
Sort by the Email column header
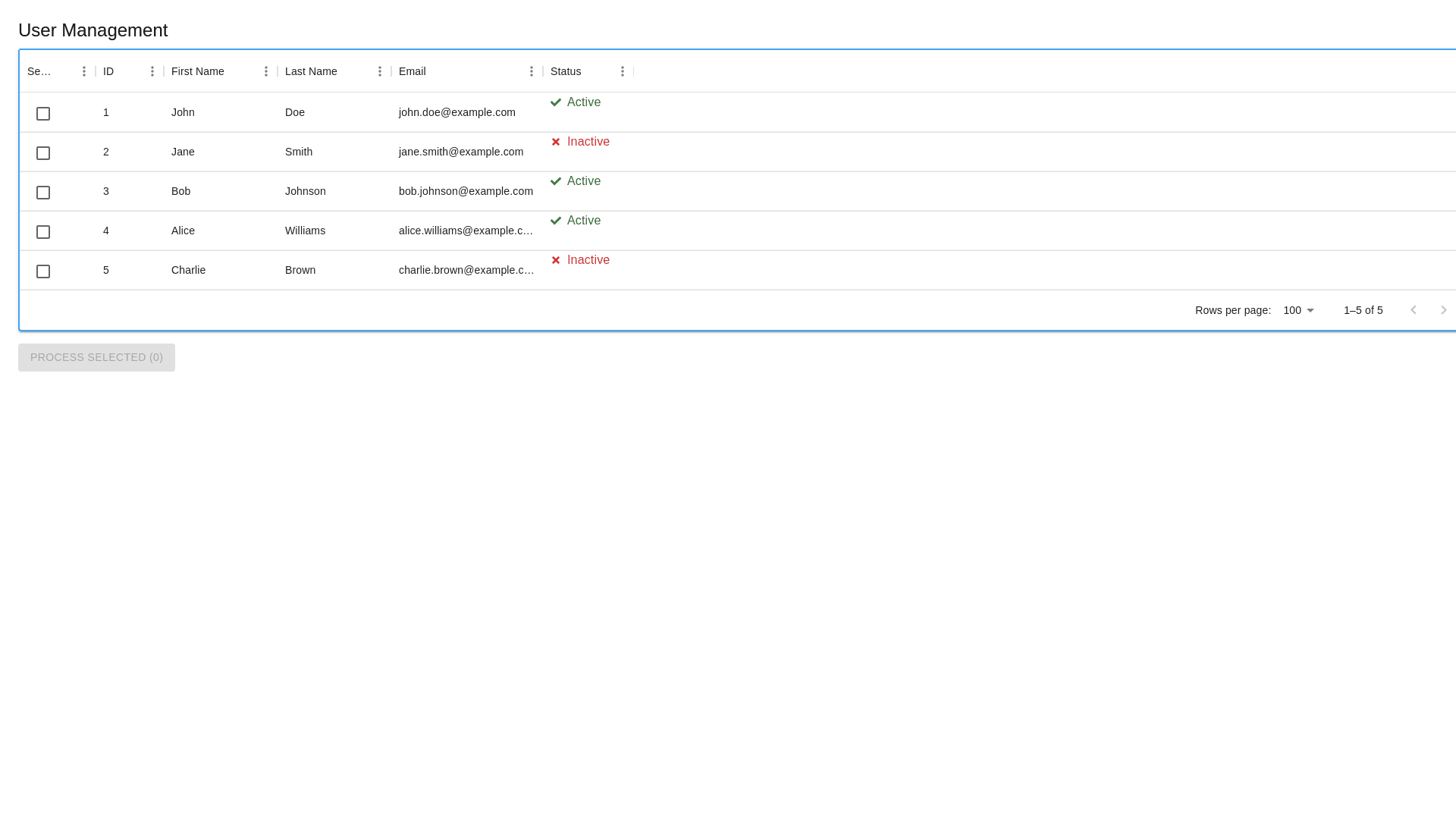[x=413, y=71]
